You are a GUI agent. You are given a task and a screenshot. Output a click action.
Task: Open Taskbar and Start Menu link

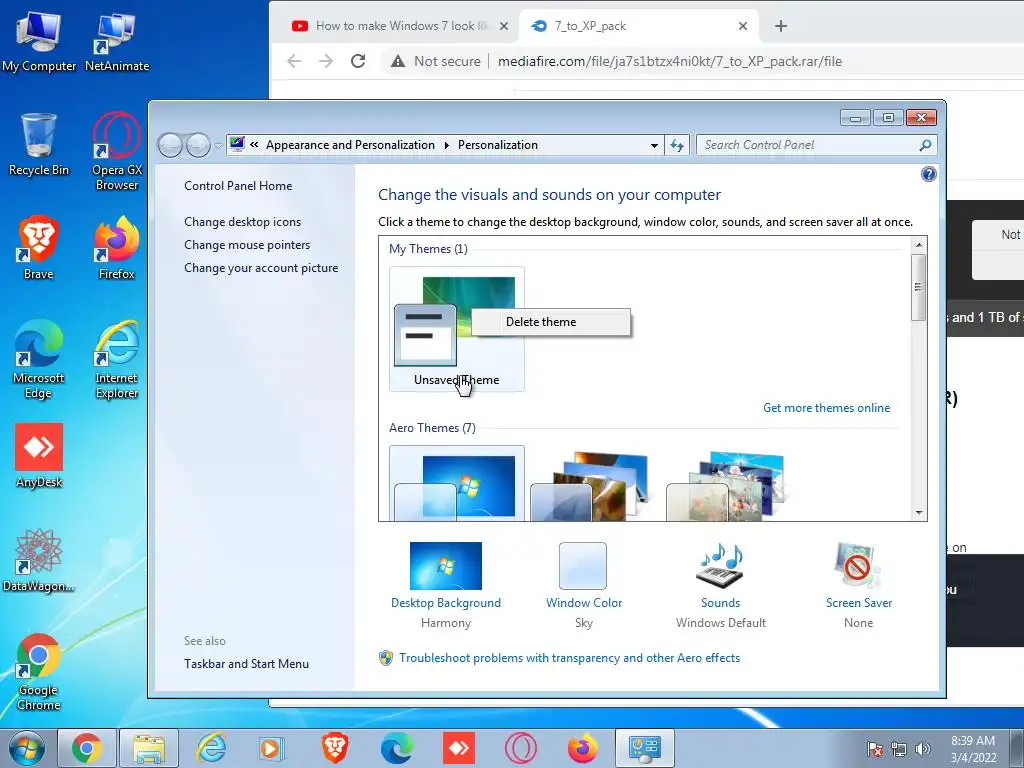pyautogui.click(x=246, y=664)
